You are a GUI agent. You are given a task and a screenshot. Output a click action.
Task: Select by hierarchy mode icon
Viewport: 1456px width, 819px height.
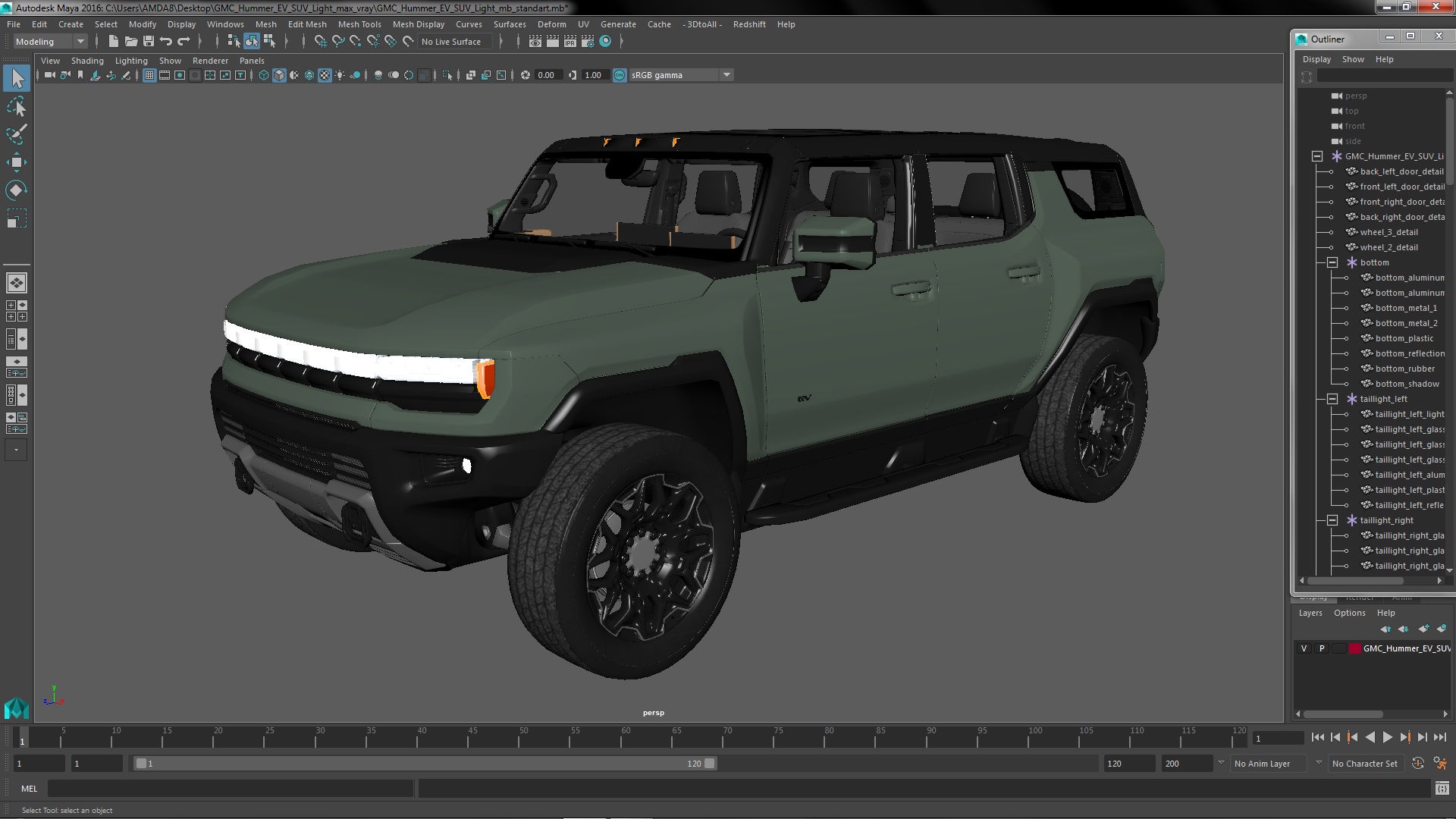[x=234, y=42]
